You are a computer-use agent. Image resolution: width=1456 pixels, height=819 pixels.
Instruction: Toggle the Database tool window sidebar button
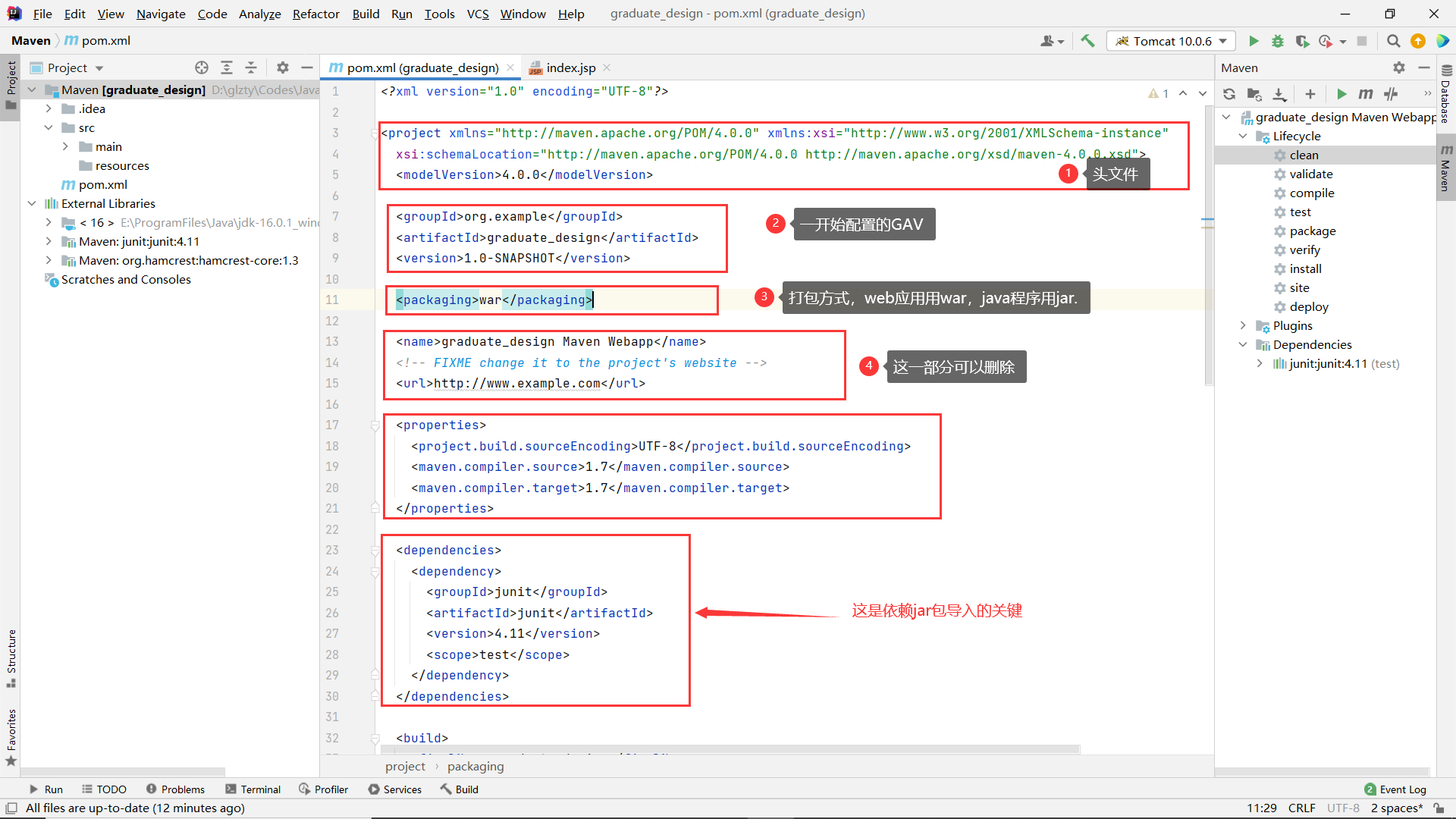coord(1446,96)
